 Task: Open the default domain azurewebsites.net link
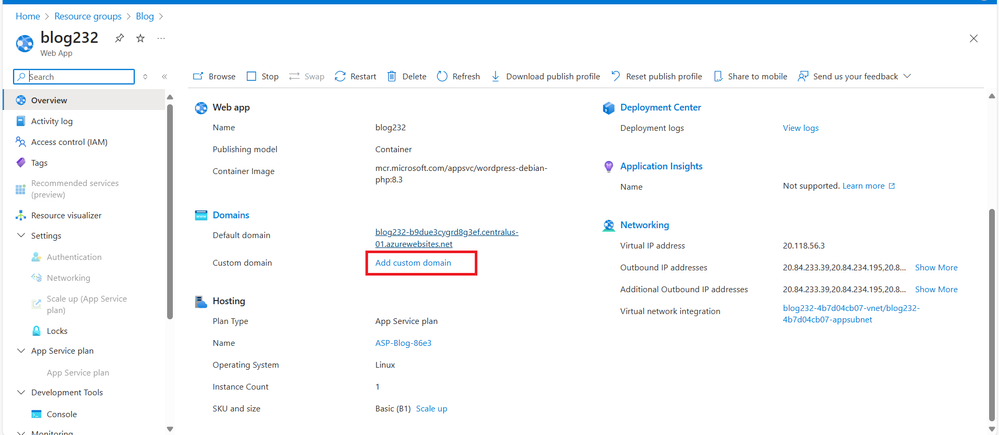tap(447, 238)
